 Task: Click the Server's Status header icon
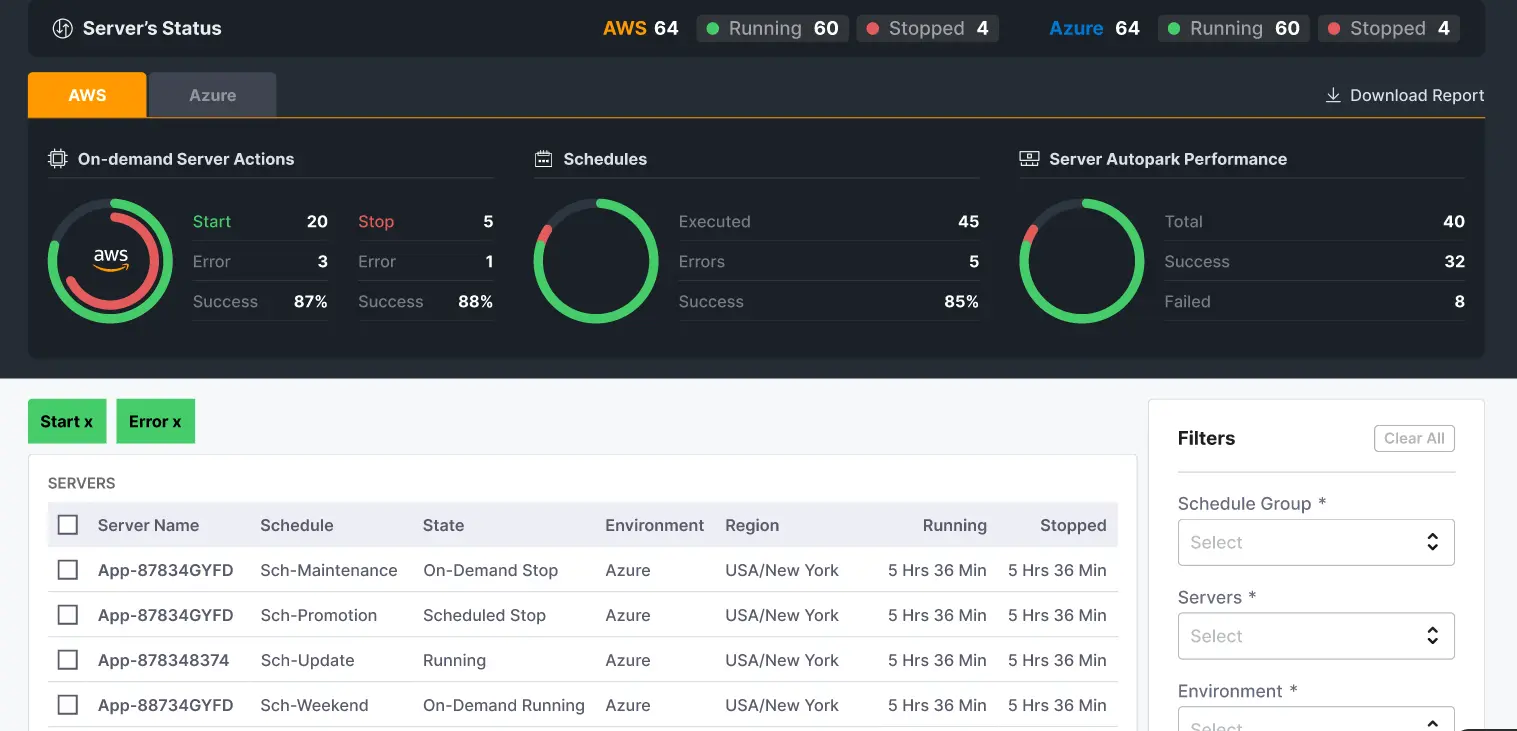(63, 28)
